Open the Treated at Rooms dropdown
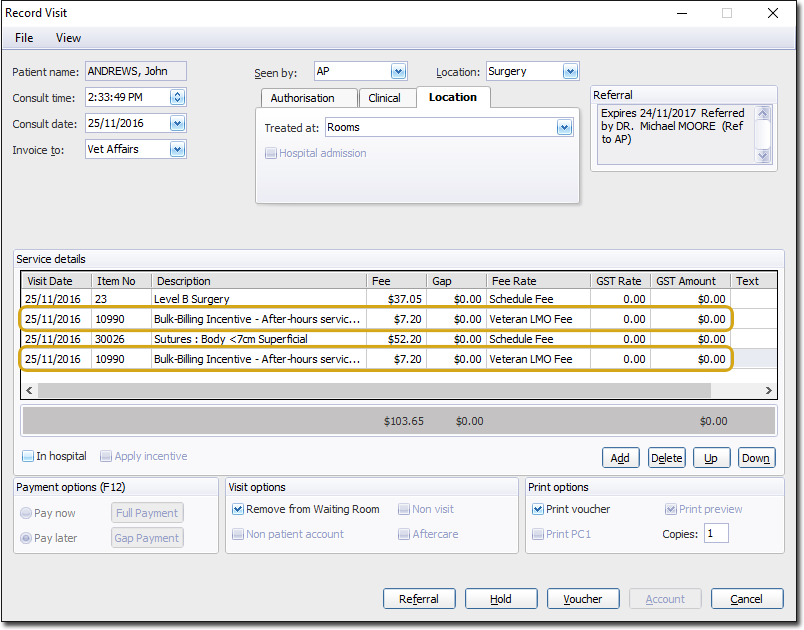This screenshot has height=630, width=804. coord(564,128)
